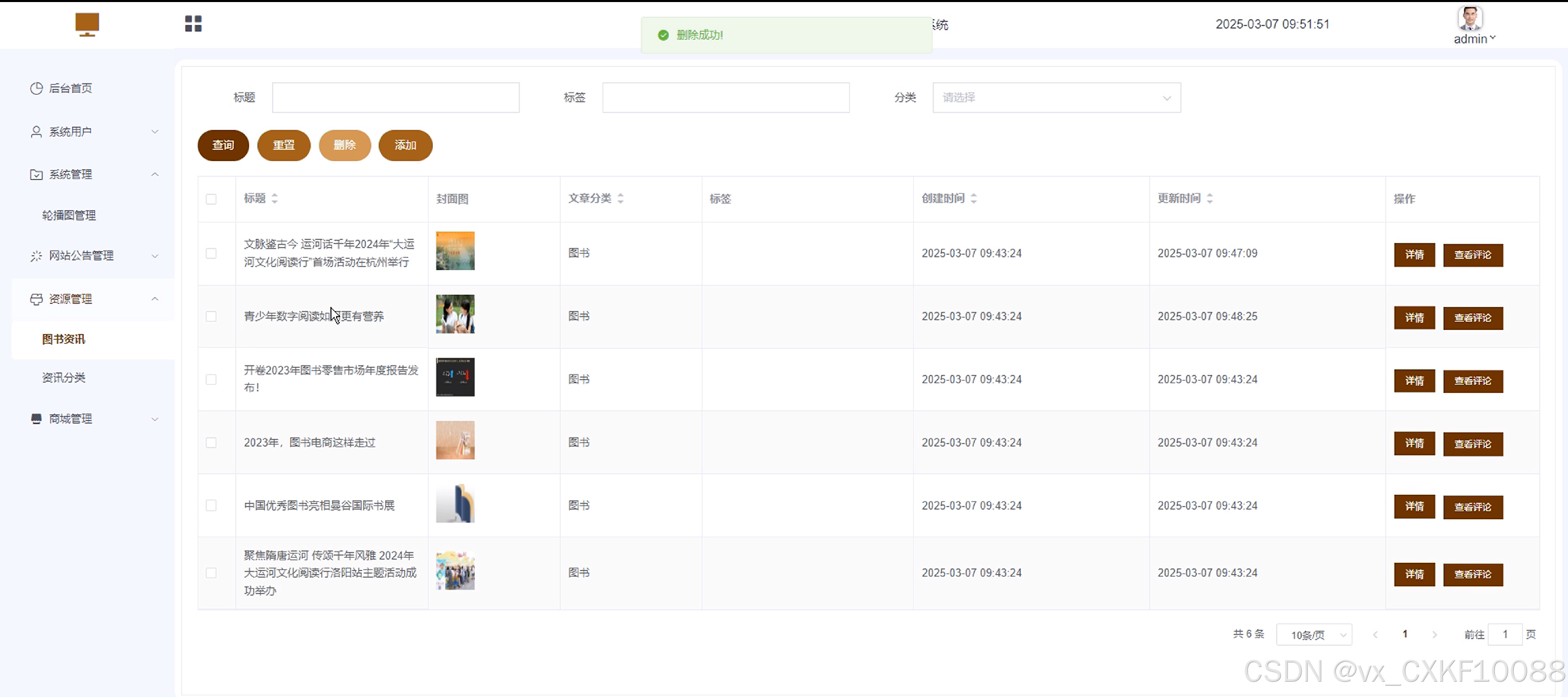Open 轮播图管理 in the sidebar
The width and height of the screenshot is (1568, 697).
click(x=69, y=215)
